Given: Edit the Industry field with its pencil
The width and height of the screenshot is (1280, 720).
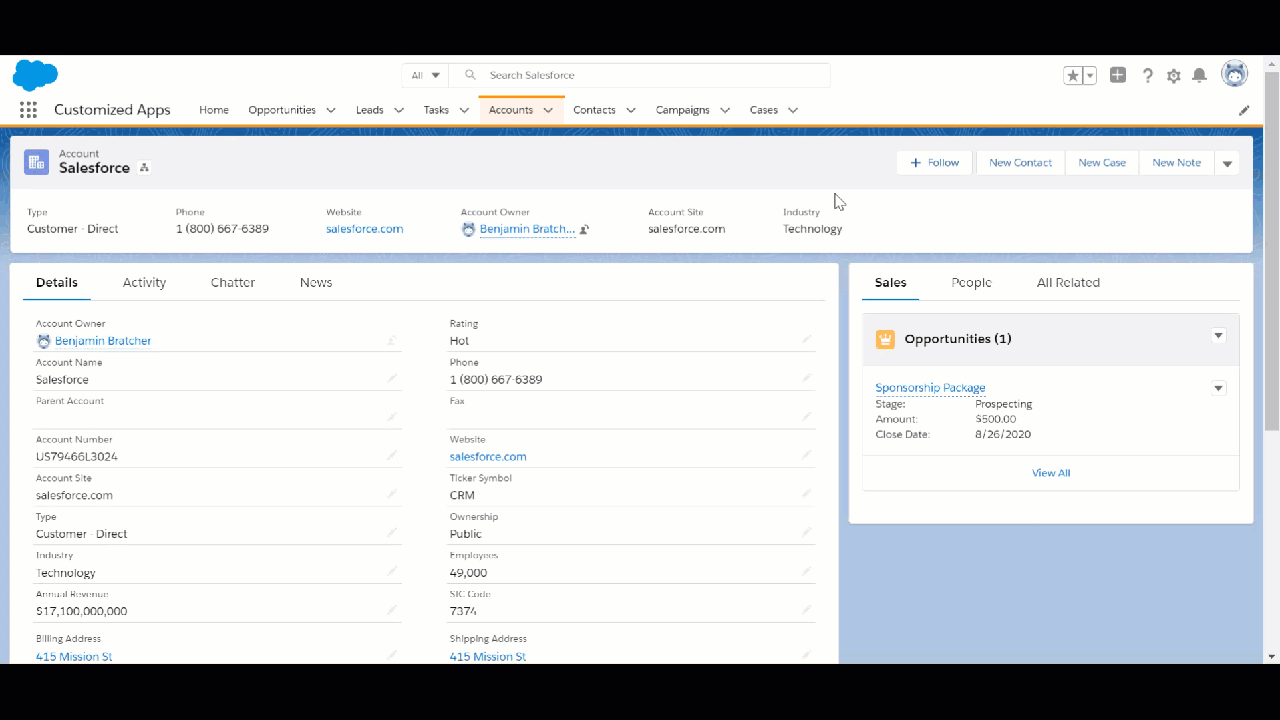Looking at the screenshot, I should point(392,572).
